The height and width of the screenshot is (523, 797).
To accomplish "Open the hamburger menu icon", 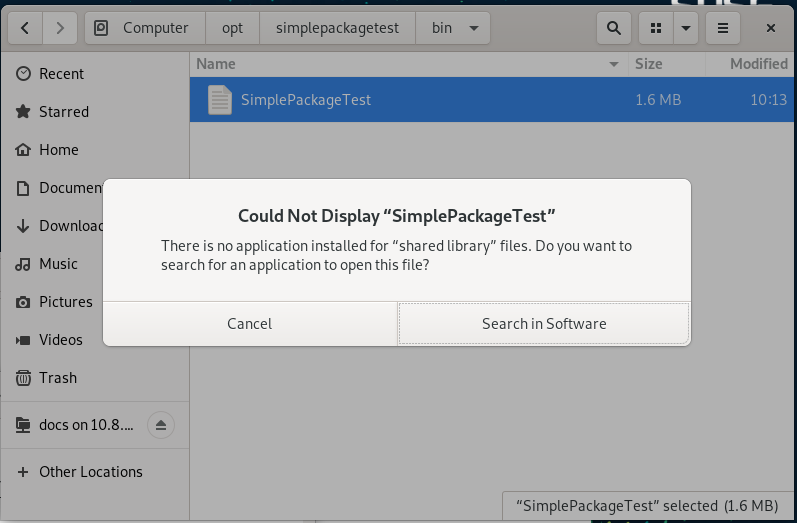I will pos(722,28).
